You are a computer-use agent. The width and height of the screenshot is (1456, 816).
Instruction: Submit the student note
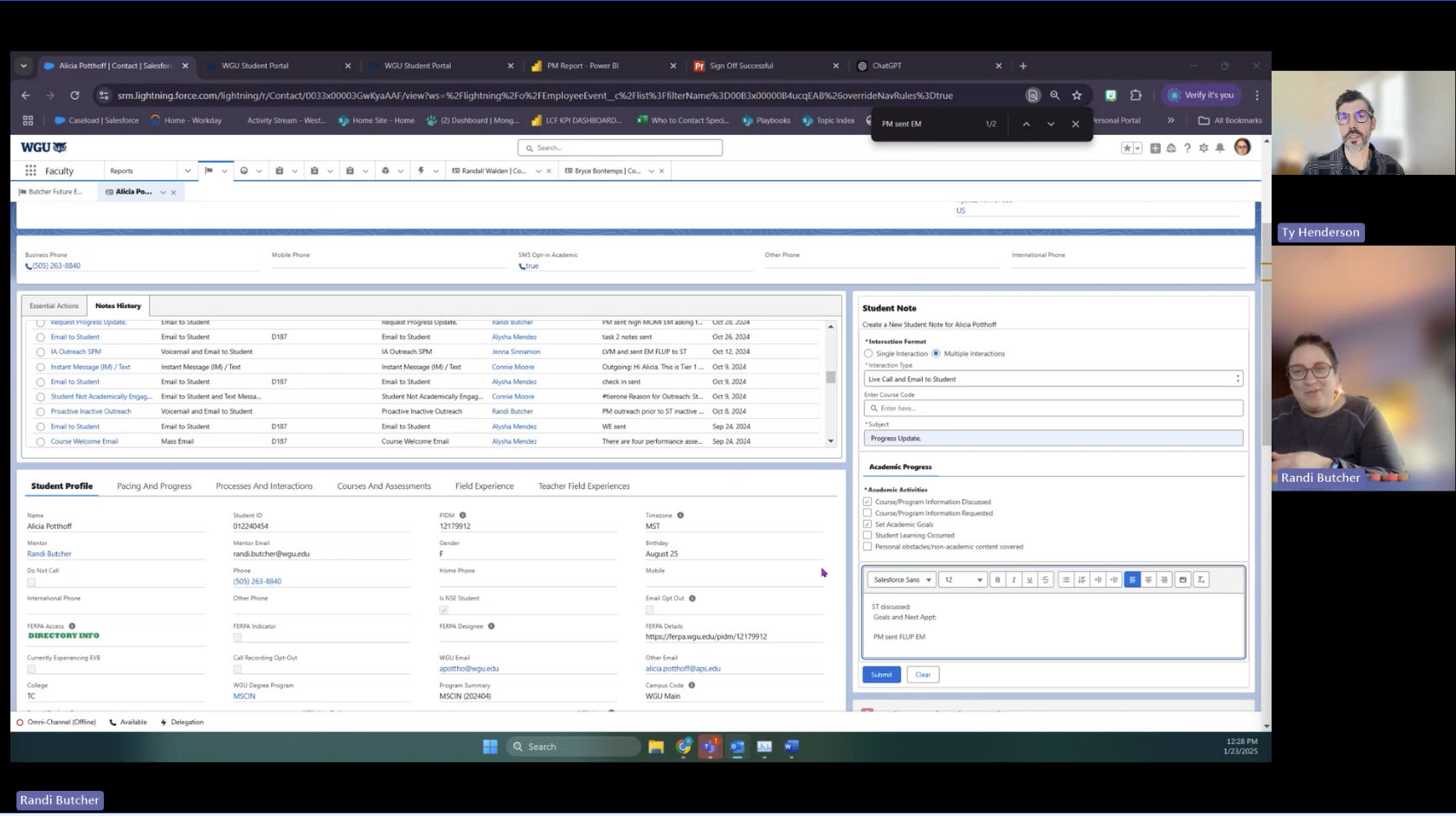pos(881,675)
